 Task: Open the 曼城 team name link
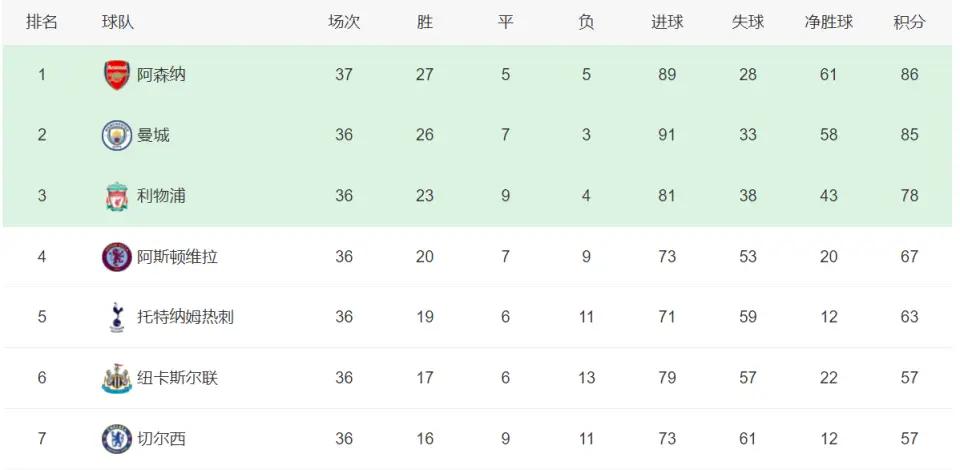[x=153, y=135]
